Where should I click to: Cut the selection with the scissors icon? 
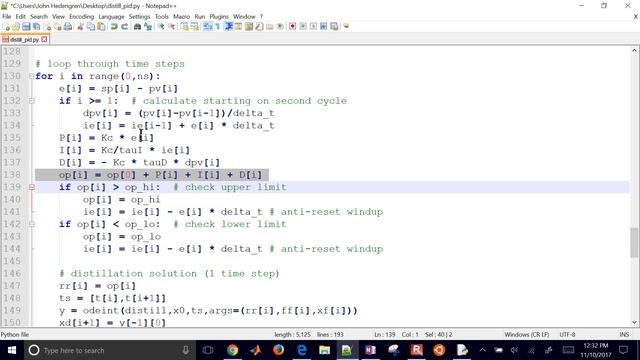point(80,27)
